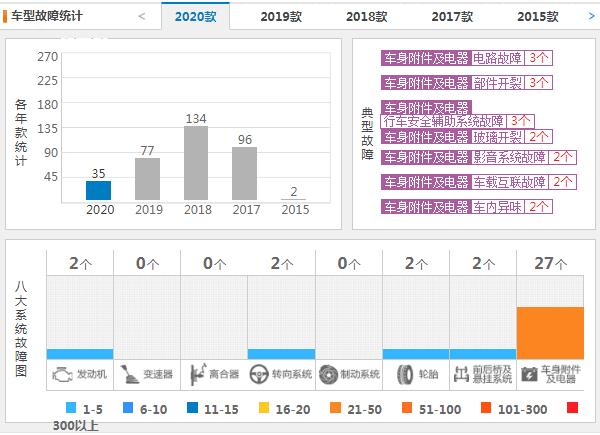Click the 1-5 legend color swatch
Image resolution: width=600 pixels, height=435 pixels.
tap(71, 407)
